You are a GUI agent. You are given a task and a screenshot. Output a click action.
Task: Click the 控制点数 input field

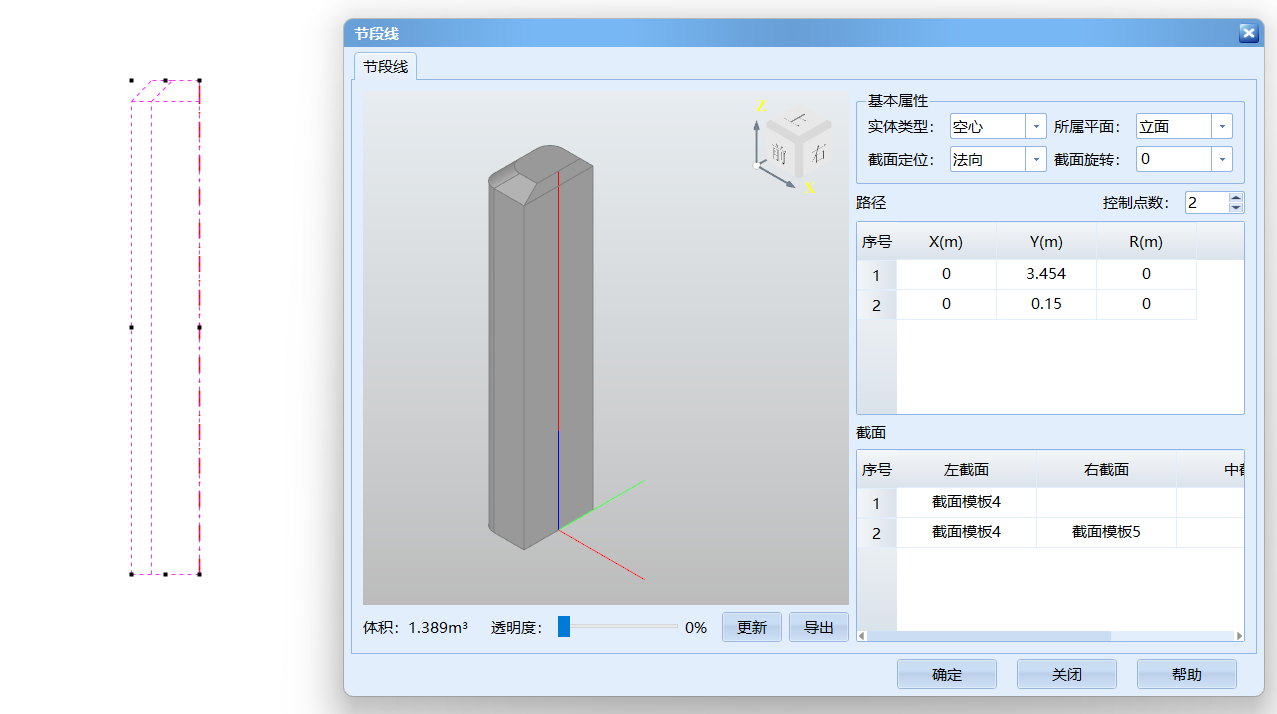(x=1206, y=203)
